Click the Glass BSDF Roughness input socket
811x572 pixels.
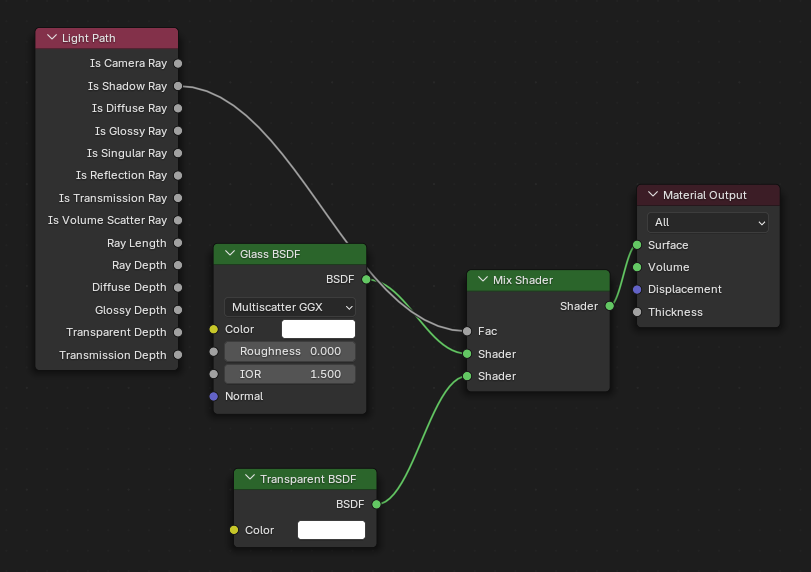pyautogui.click(x=214, y=352)
